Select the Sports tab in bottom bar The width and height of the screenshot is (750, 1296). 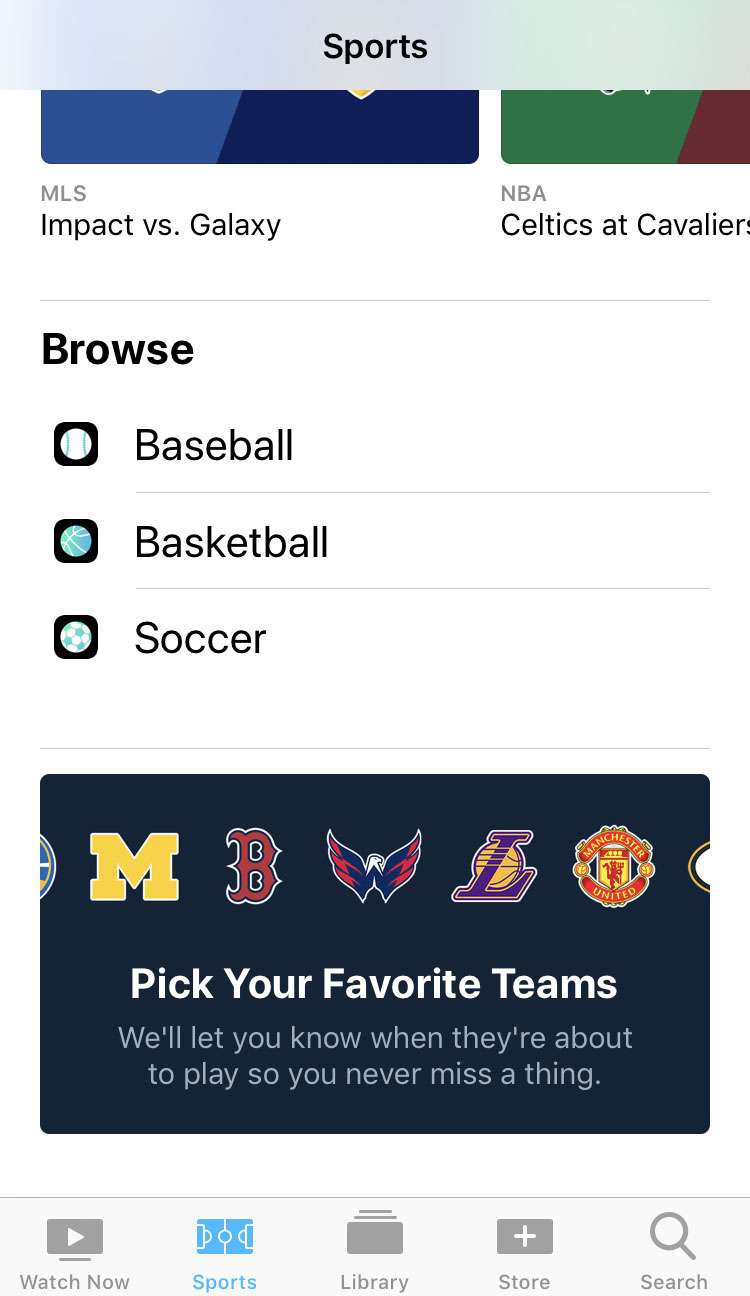click(x=224, y=1252)
